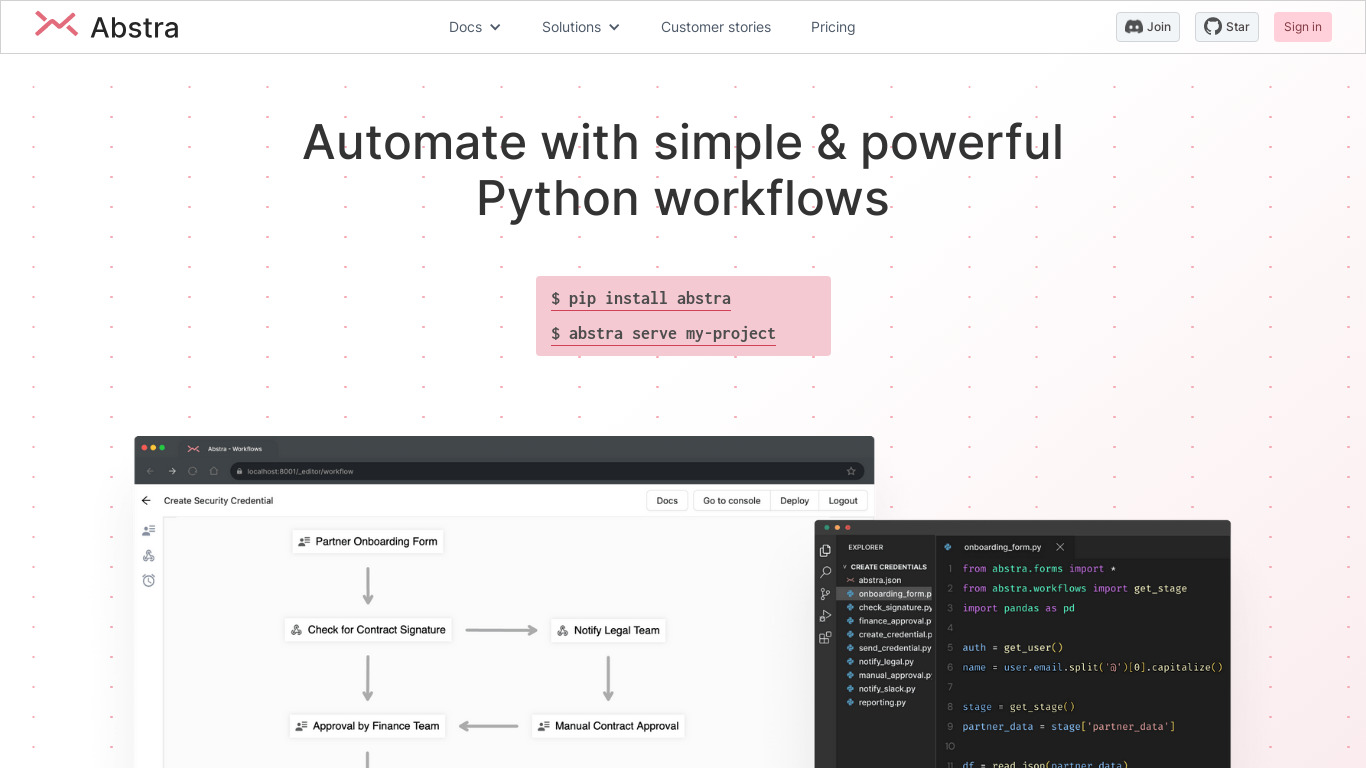The image size is (1366, 768).
Task: Star the project on GitHub
Action: pos(1227,27)
